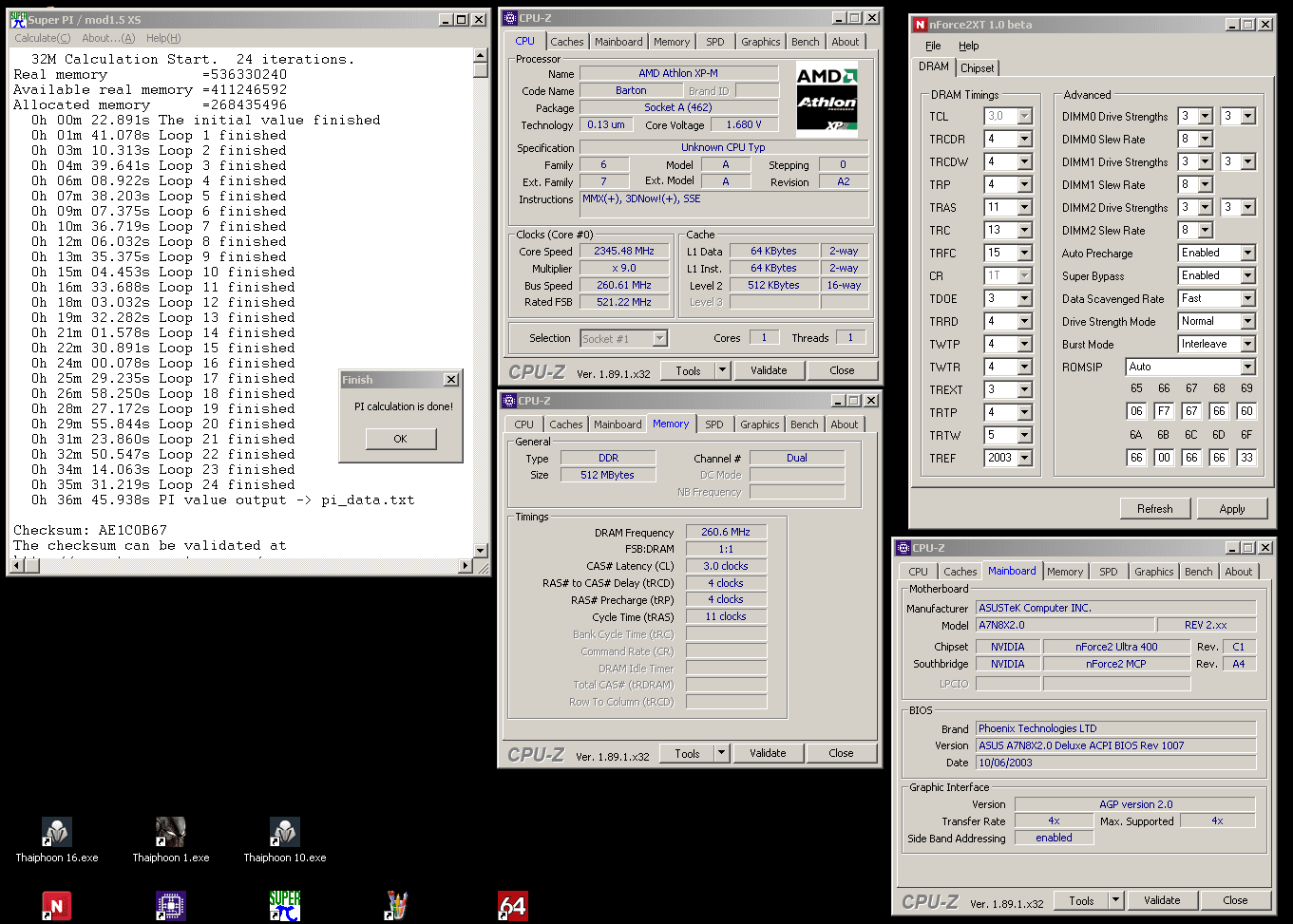Launch the red 64 AIDA64 desktop shortcut
The width and height of the screenshot is (1293, 924).
pos(512,906)
